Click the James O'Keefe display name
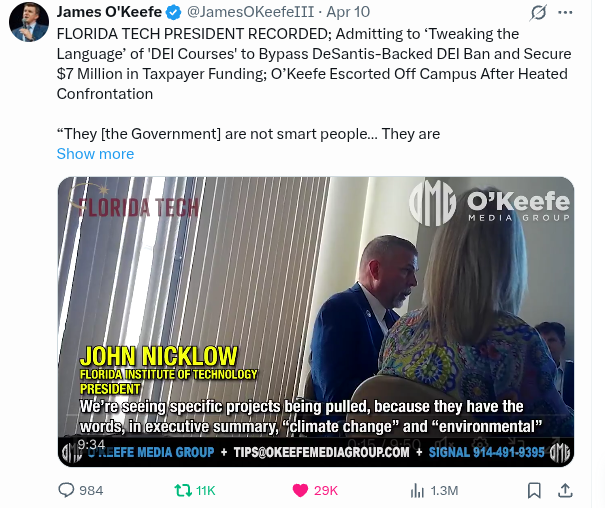 coord(109,12)
